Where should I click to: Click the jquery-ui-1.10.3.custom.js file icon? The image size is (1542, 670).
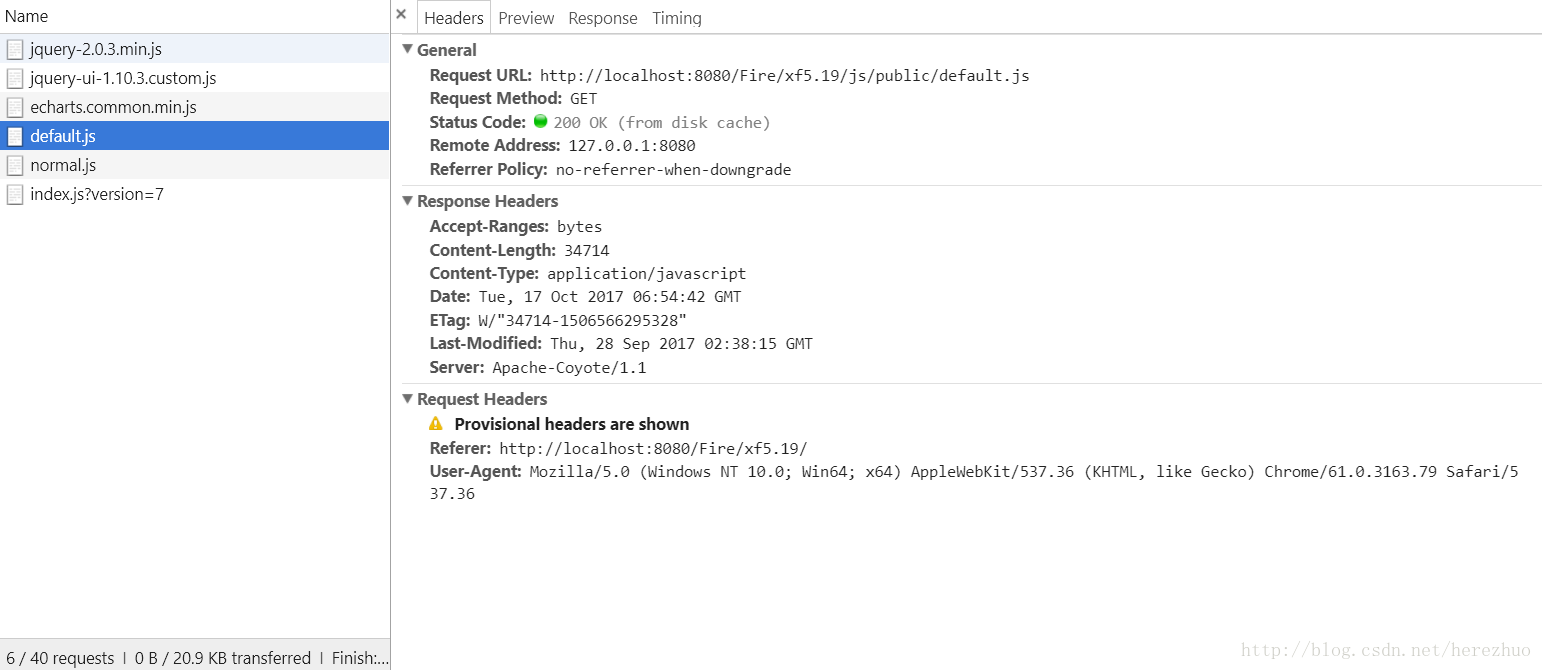tap(15, 78)
